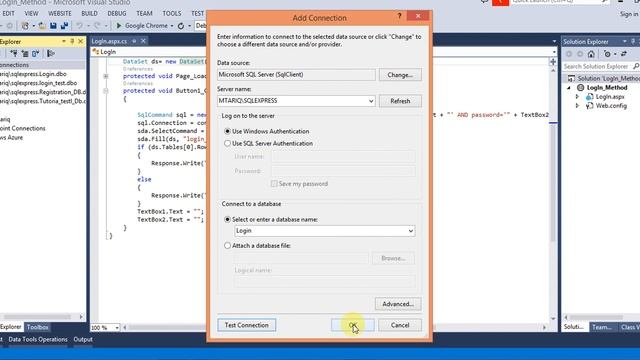
Task: Click the Refresh server list button
Action: [400, 101]
